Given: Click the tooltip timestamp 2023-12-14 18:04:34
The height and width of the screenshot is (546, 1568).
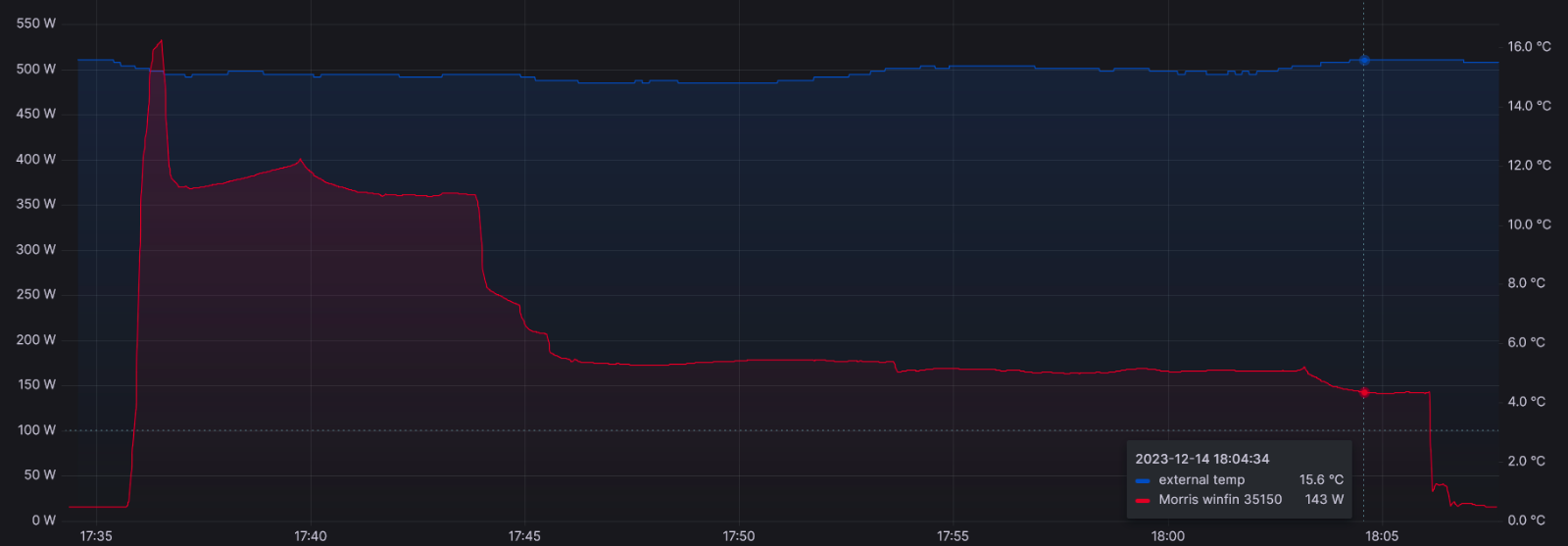Looking at the screenshot, I should 1202,459.
